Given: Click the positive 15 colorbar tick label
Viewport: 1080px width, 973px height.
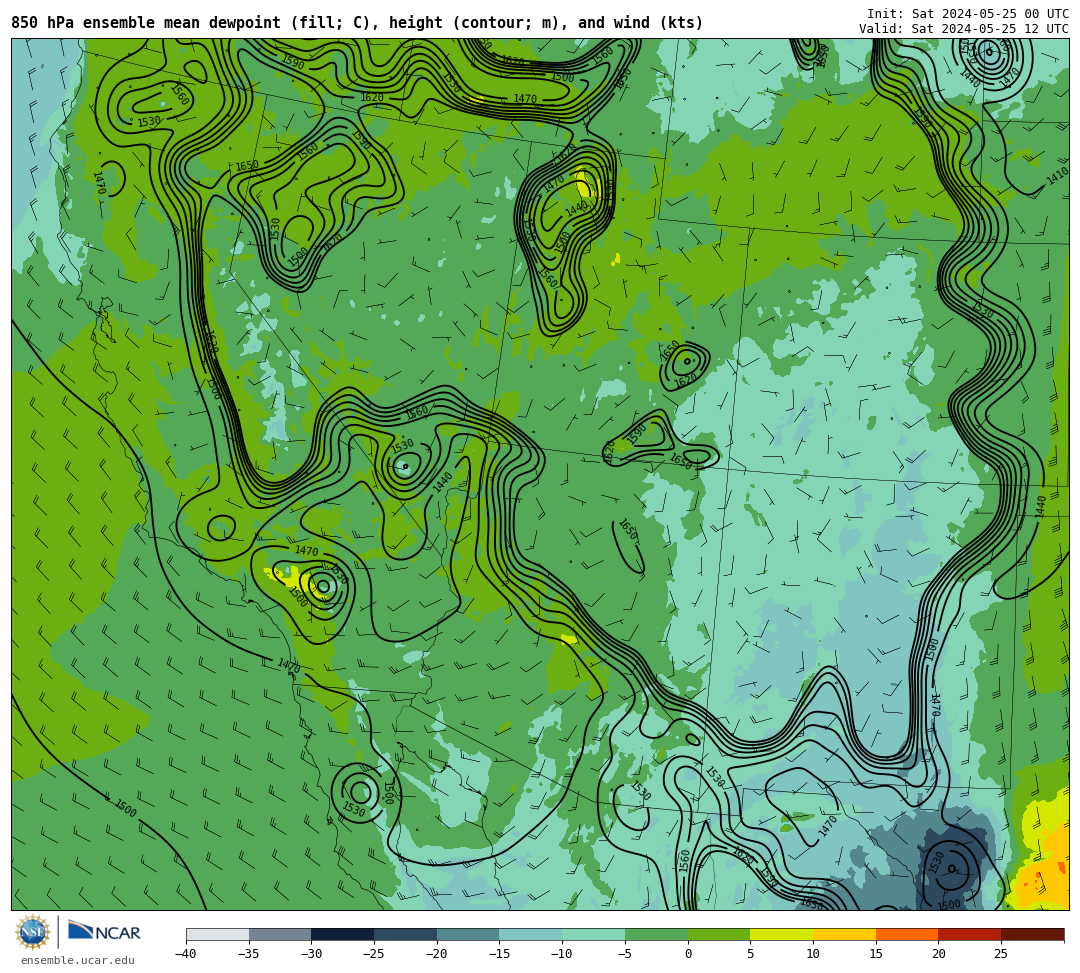Looking at the screenshot, I should pyautogui.click(x=876, y=954).
